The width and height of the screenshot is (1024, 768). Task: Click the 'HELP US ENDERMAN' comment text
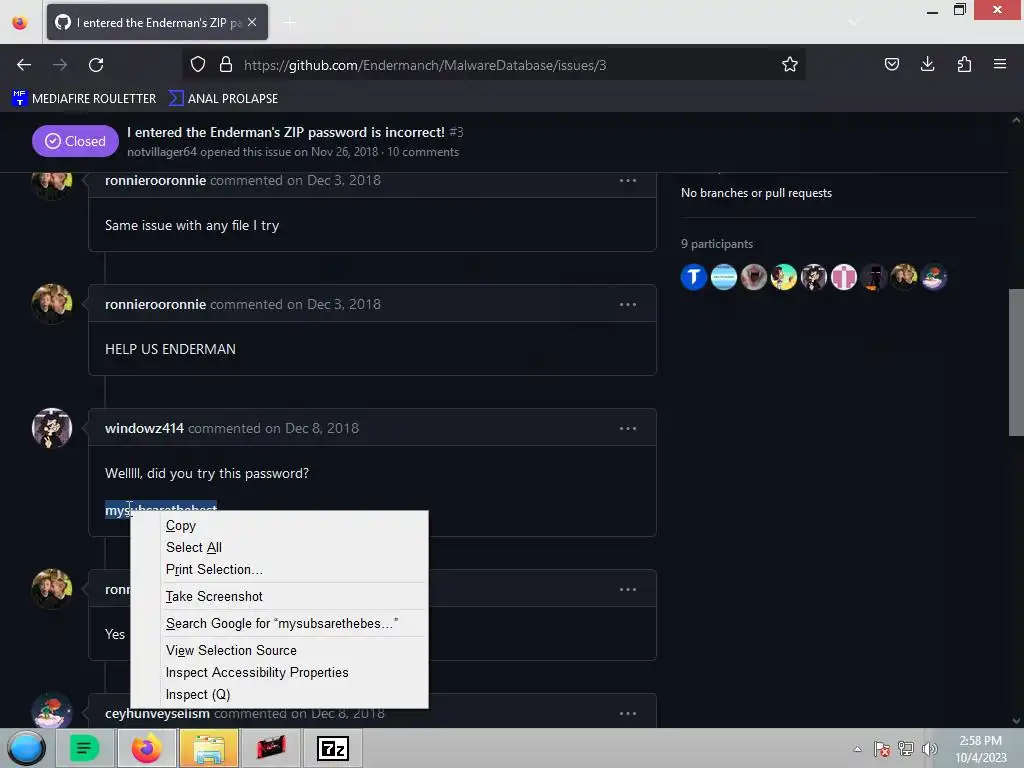pos(170,349)
